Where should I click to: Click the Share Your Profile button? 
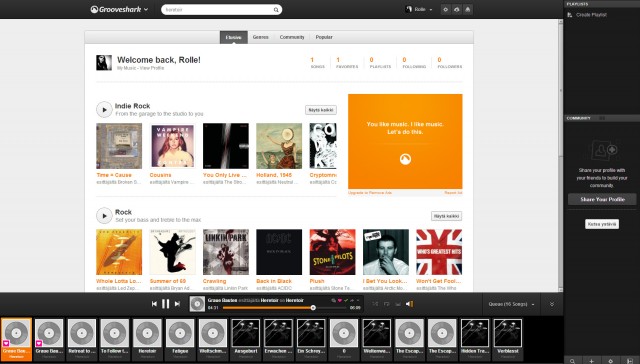click(602, 200)
